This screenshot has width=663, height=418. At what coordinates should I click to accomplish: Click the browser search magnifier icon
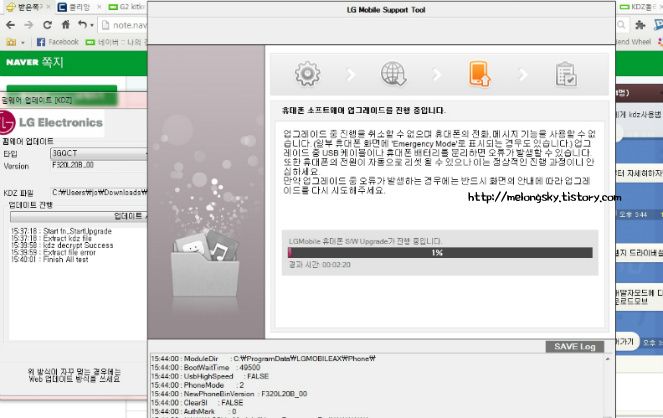(x=621, y=25)
